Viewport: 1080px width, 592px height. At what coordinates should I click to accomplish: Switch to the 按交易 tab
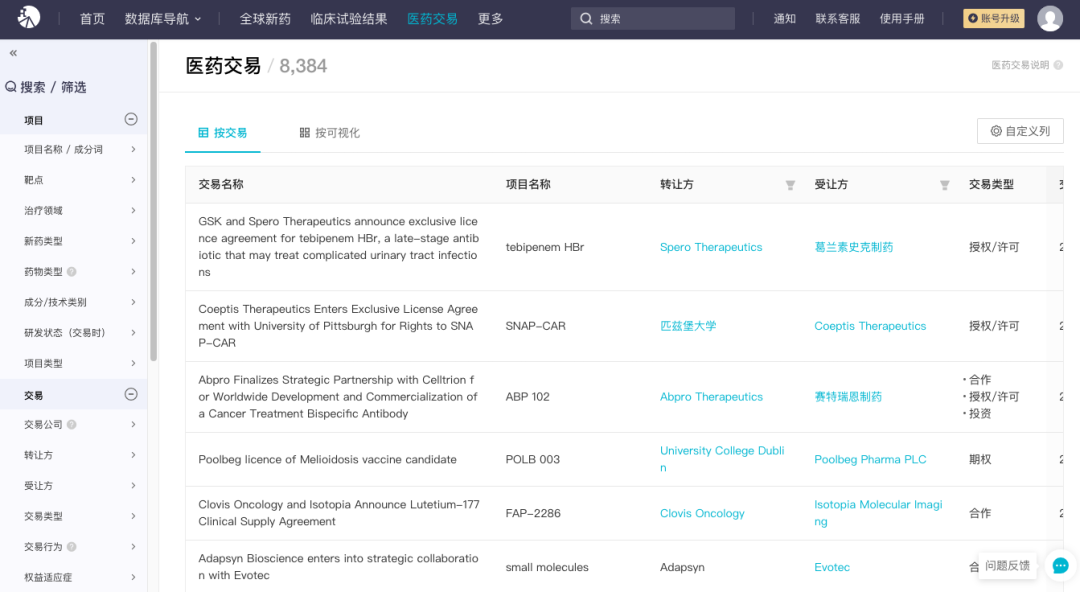point(222,132)
